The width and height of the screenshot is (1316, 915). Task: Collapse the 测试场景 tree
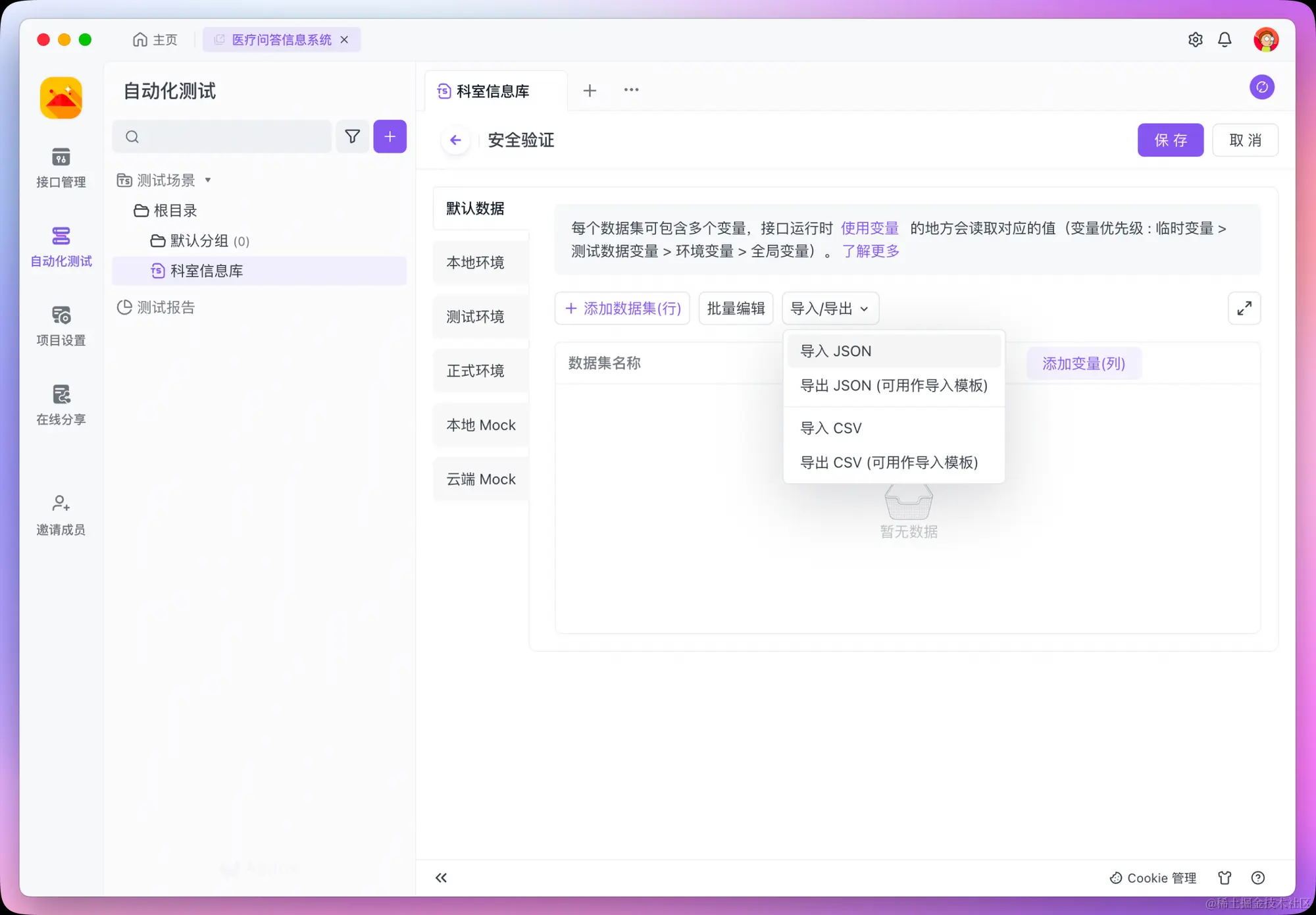click(x=208, y=180)
